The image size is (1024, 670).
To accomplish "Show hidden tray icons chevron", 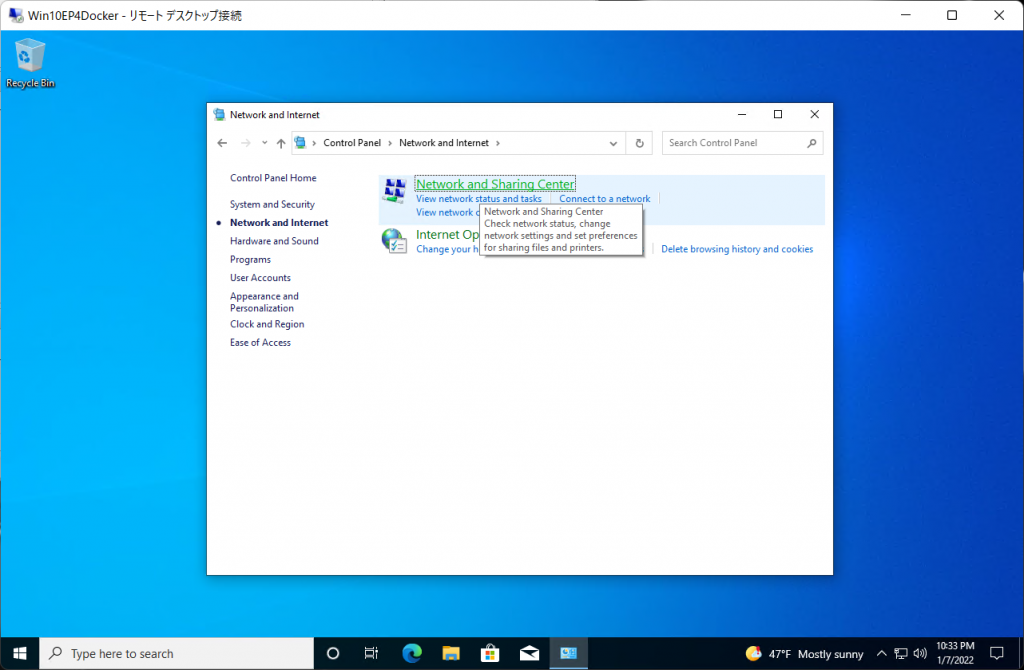I will [x=882, y=654].
